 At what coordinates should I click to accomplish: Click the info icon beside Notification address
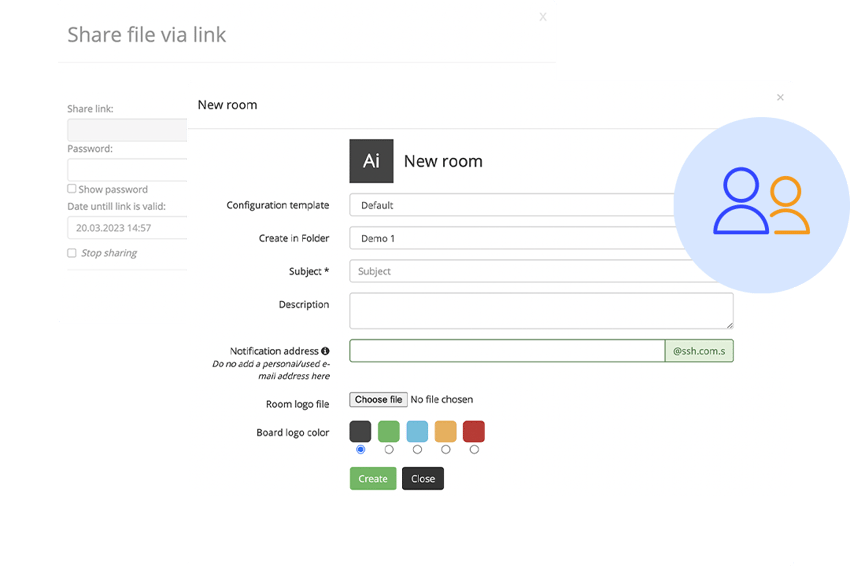click(325, 351)
